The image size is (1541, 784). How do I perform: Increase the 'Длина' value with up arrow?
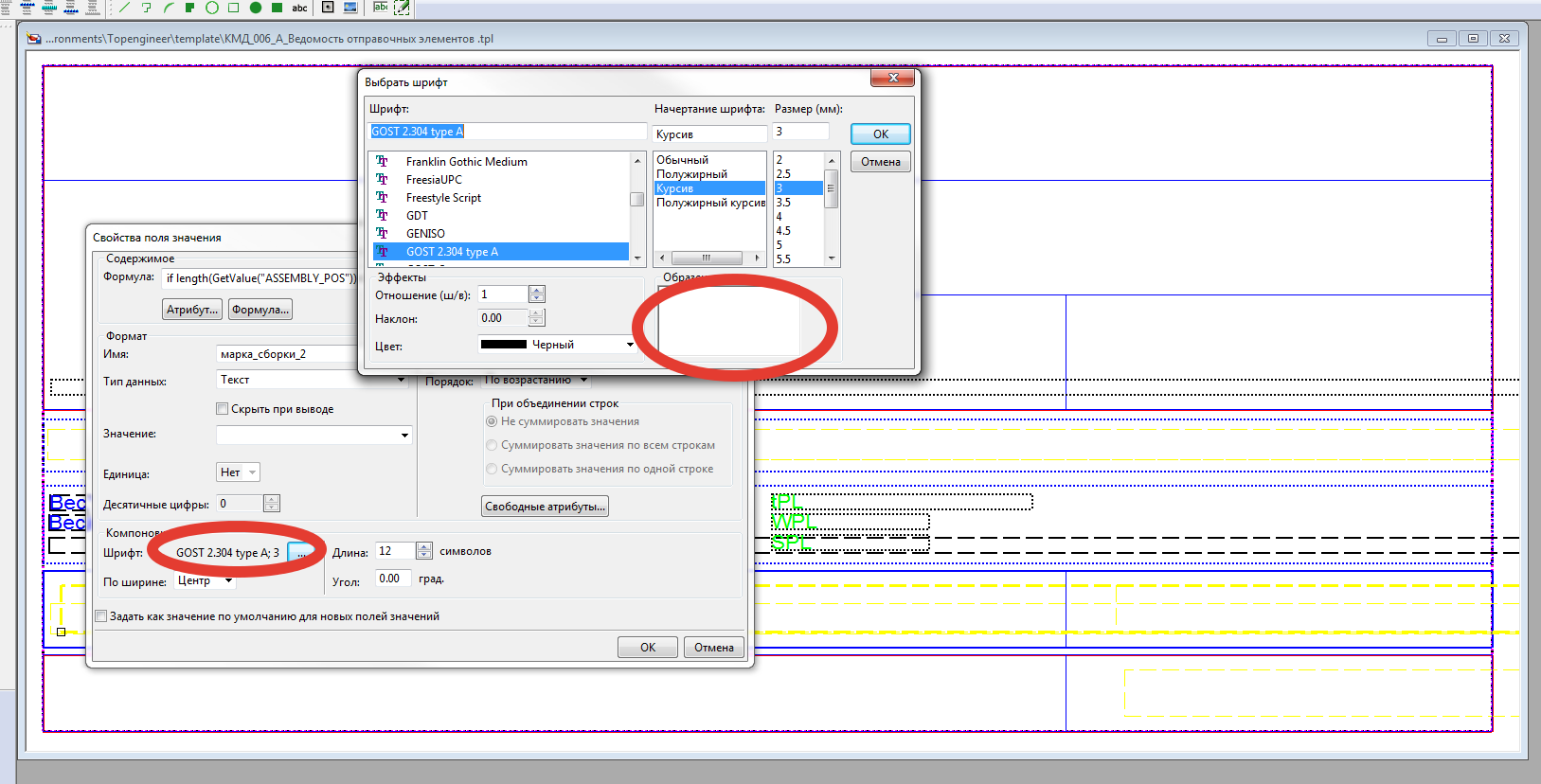pyautogui.click(x=424, y=546)
